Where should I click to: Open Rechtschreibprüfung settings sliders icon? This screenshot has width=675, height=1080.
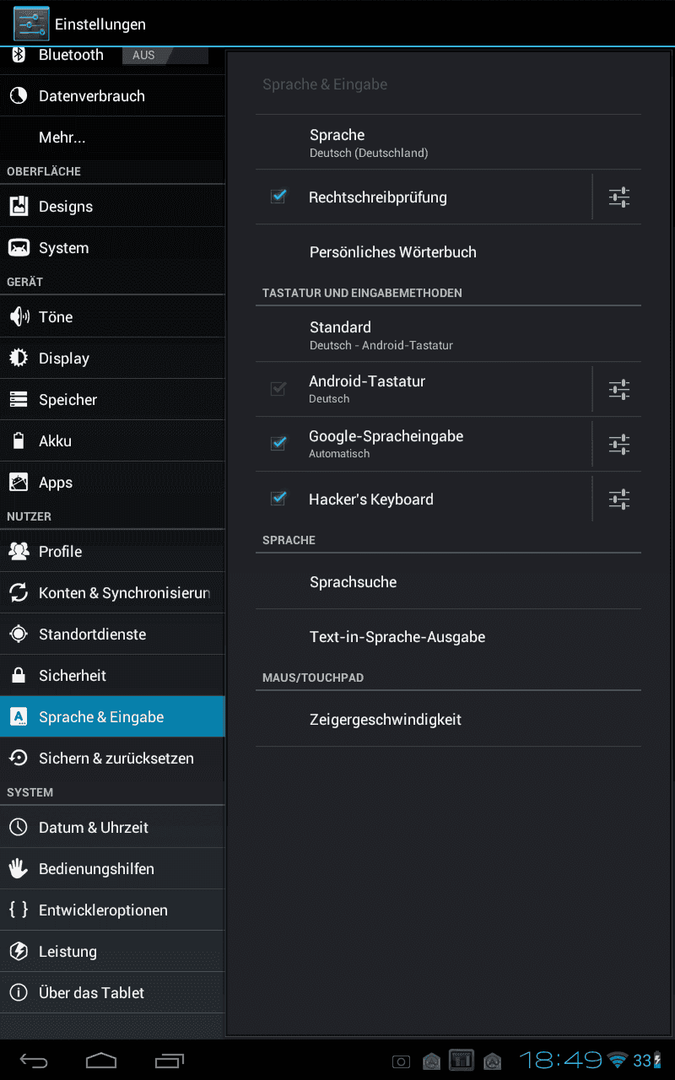tap(619, 198)
